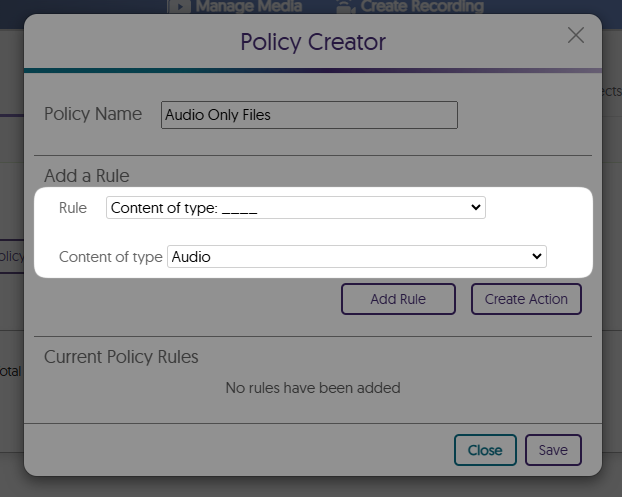Click the Manage Media play icon
622x497 pixels.
179,6
